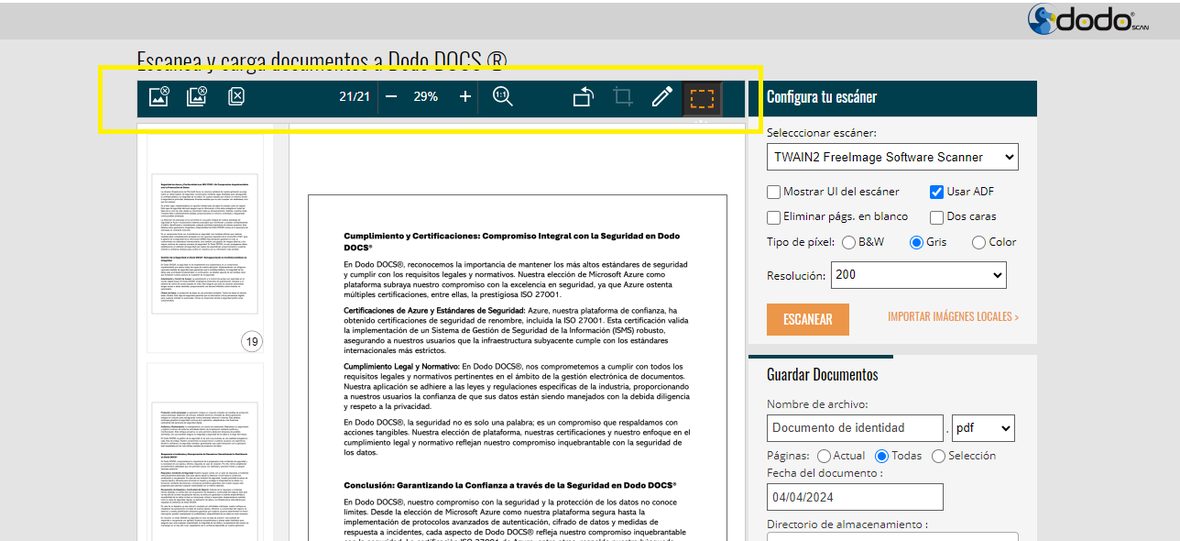
Task: Click the ESCANEAR button
Action: 807,319
